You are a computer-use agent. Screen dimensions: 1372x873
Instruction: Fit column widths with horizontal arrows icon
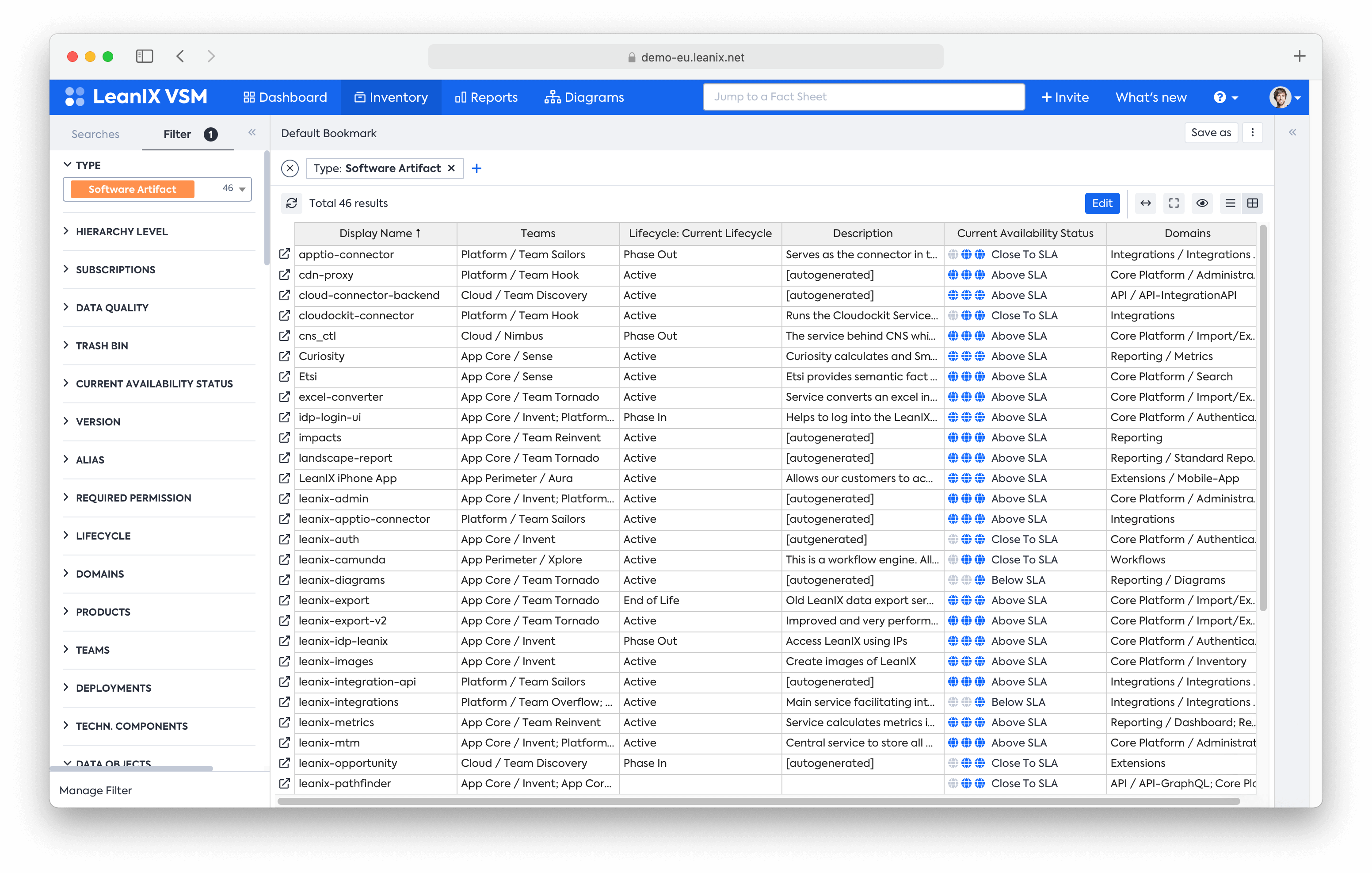point(1145,203)
